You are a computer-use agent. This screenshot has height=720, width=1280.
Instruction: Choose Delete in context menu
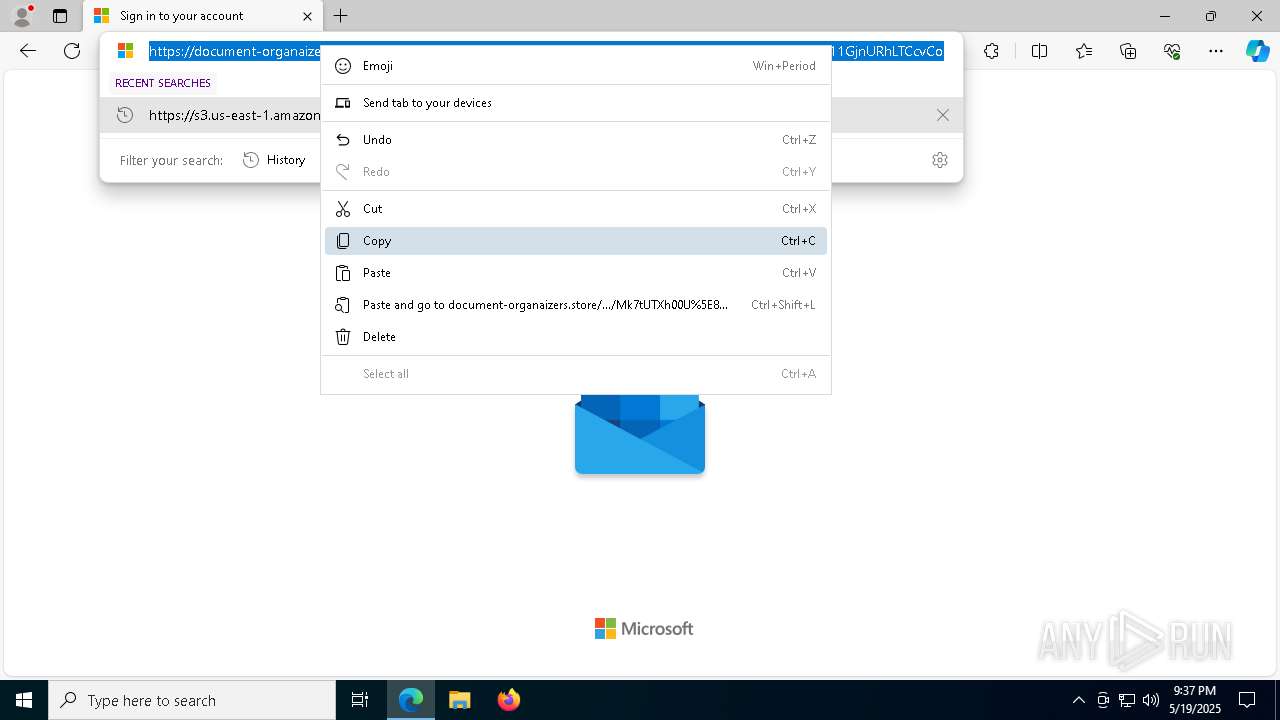point(576,337)
